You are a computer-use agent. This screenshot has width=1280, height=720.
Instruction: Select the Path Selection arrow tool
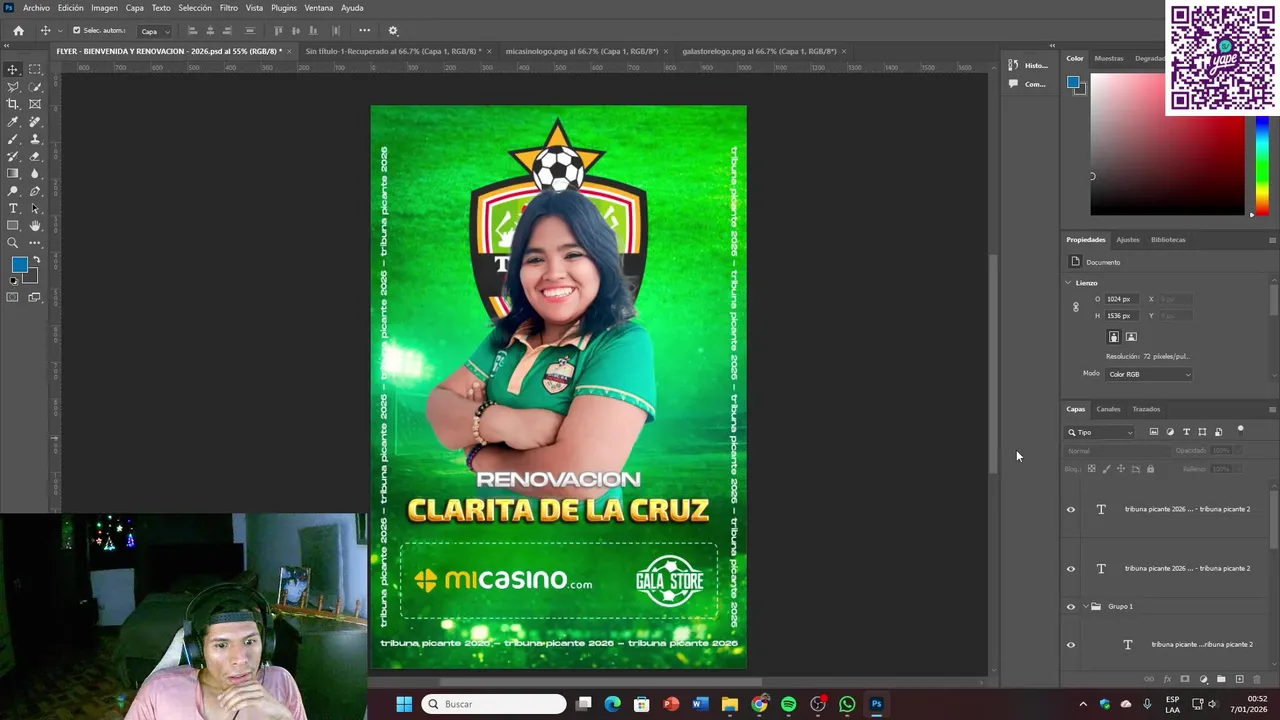point(35,208)
